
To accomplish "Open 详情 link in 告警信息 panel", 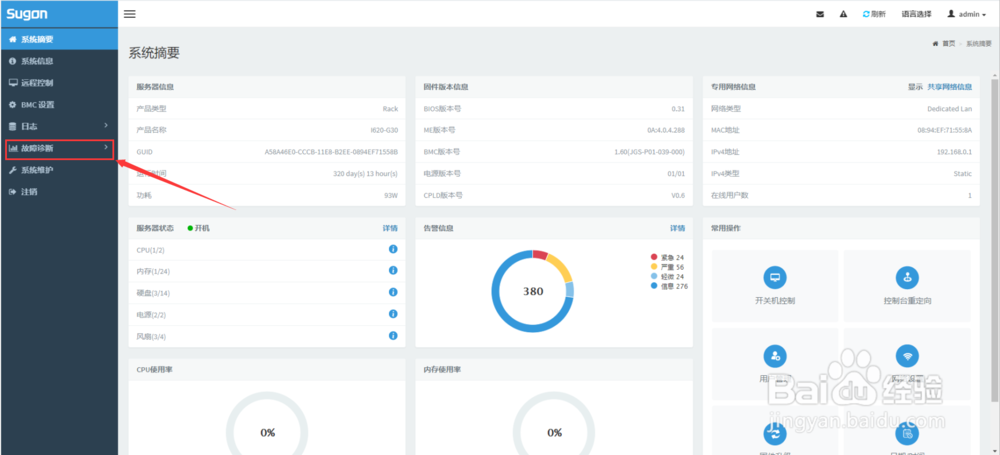I will pyautogui.click(x=677, y=228).
